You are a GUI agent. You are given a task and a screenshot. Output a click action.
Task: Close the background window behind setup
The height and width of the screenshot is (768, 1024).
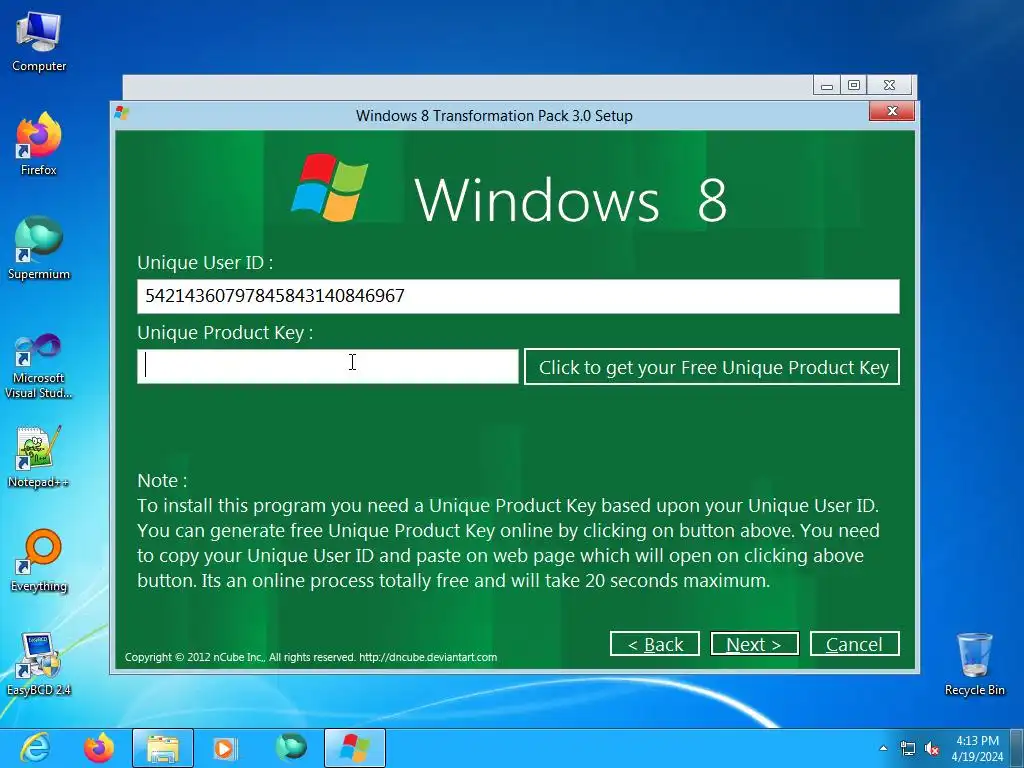(889, 86)
